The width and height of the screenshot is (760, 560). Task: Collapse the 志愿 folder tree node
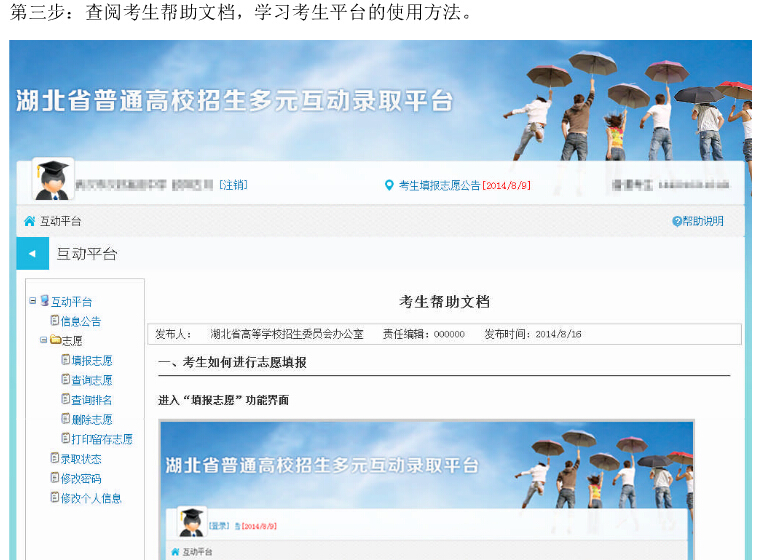point(43,341)
